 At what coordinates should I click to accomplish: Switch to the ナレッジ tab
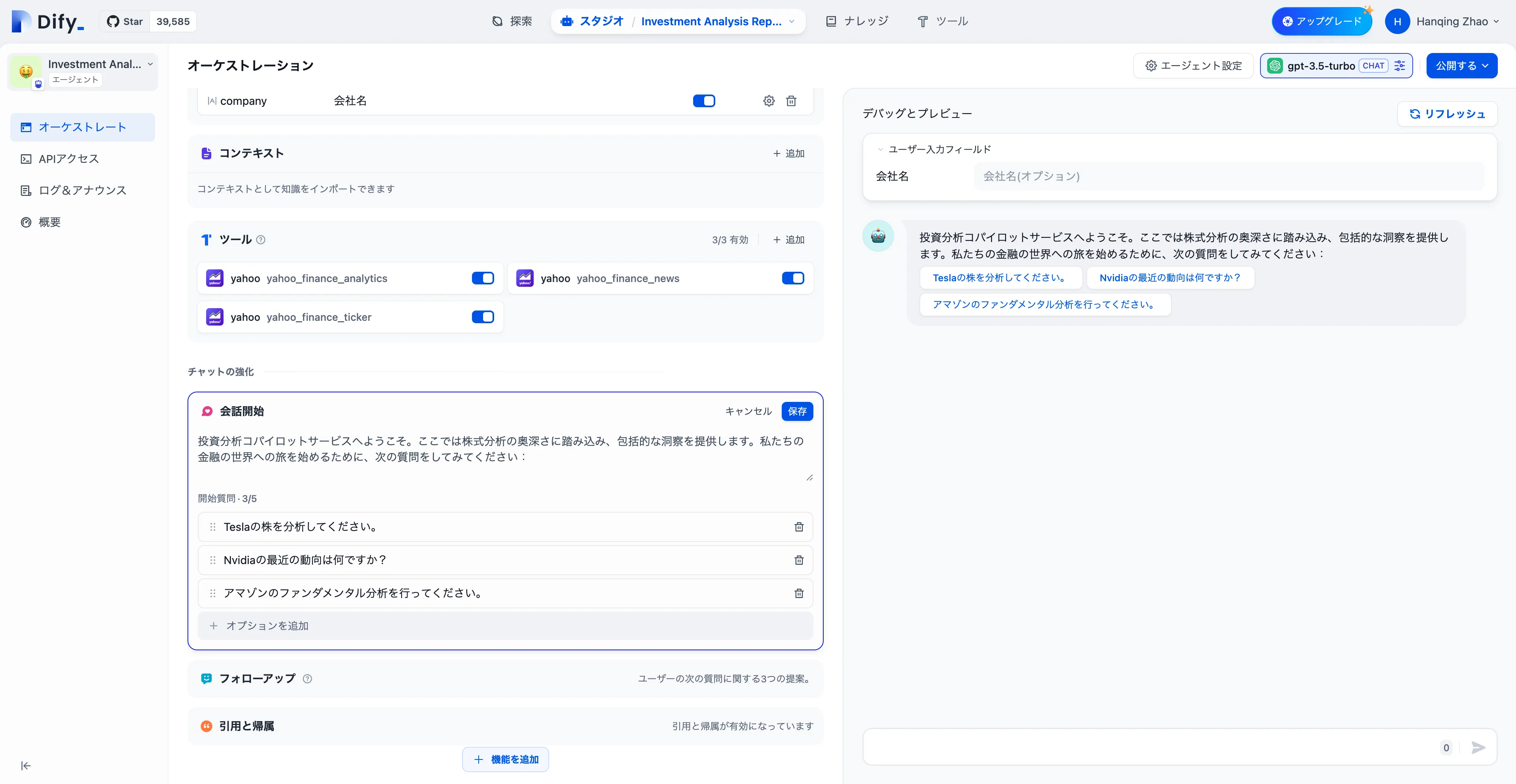pos(857,22)
